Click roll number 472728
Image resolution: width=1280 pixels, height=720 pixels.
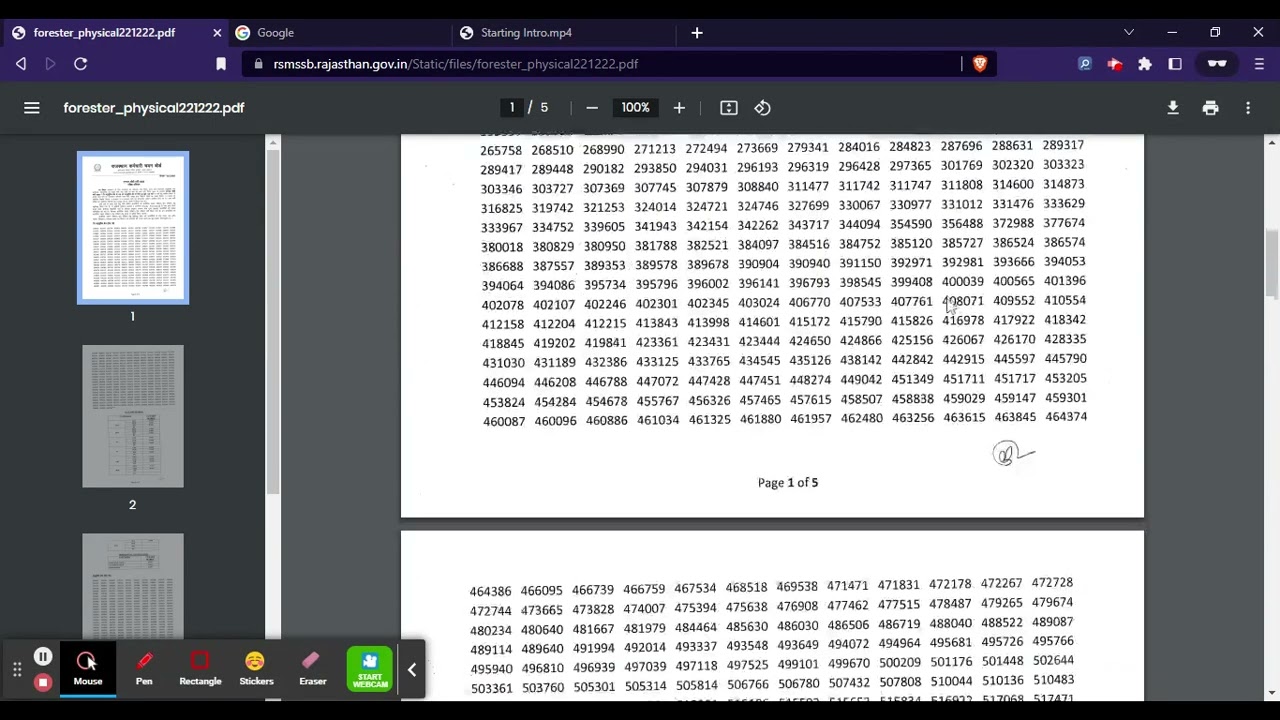(x=1052, y=583)
